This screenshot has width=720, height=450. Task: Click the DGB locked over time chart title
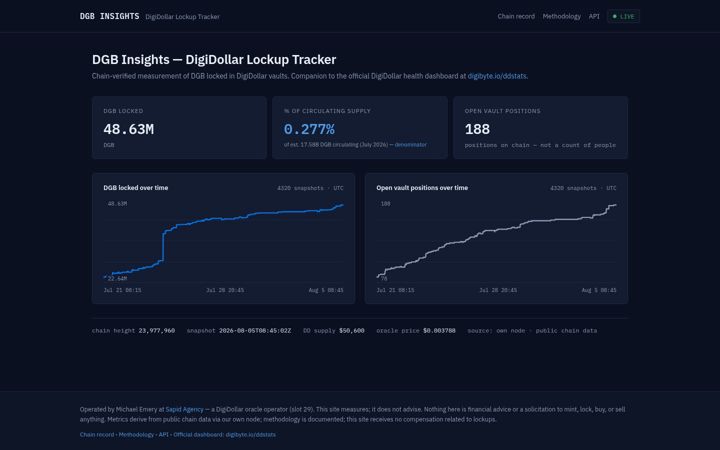coord(135,188)
